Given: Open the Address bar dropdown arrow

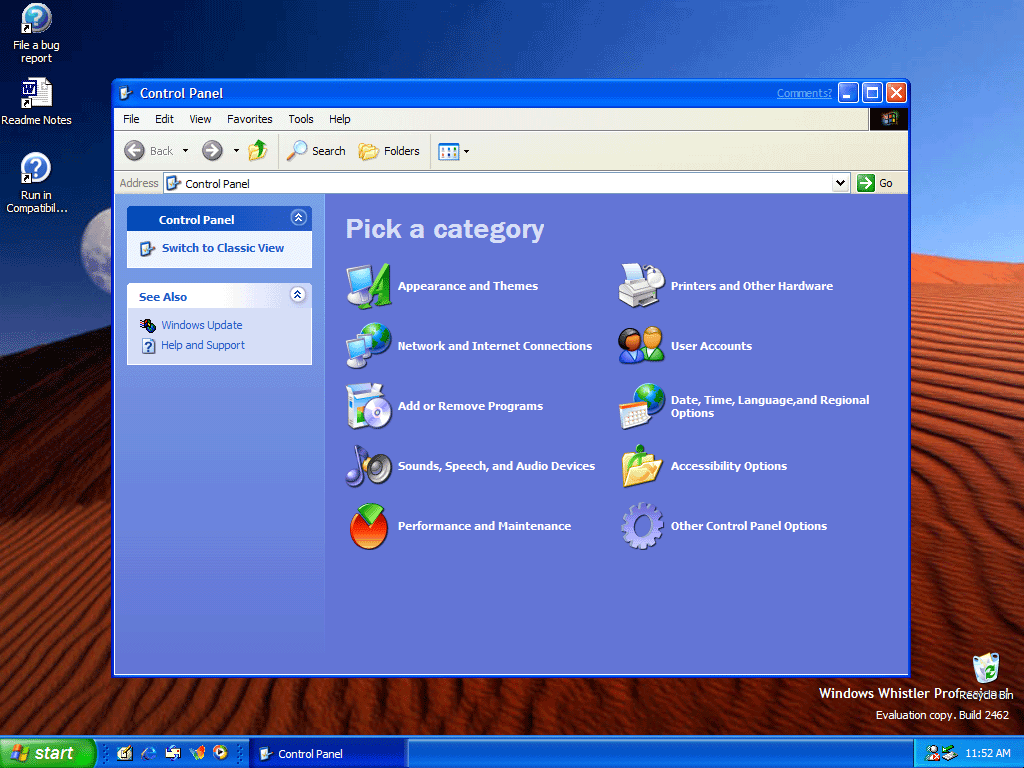Looking at the screenshot, I should 840,183.
